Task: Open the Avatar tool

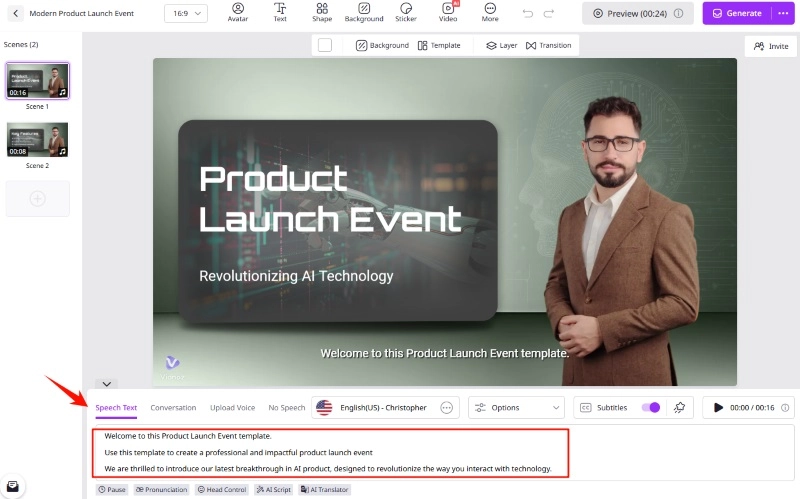Action: (238, 12)
